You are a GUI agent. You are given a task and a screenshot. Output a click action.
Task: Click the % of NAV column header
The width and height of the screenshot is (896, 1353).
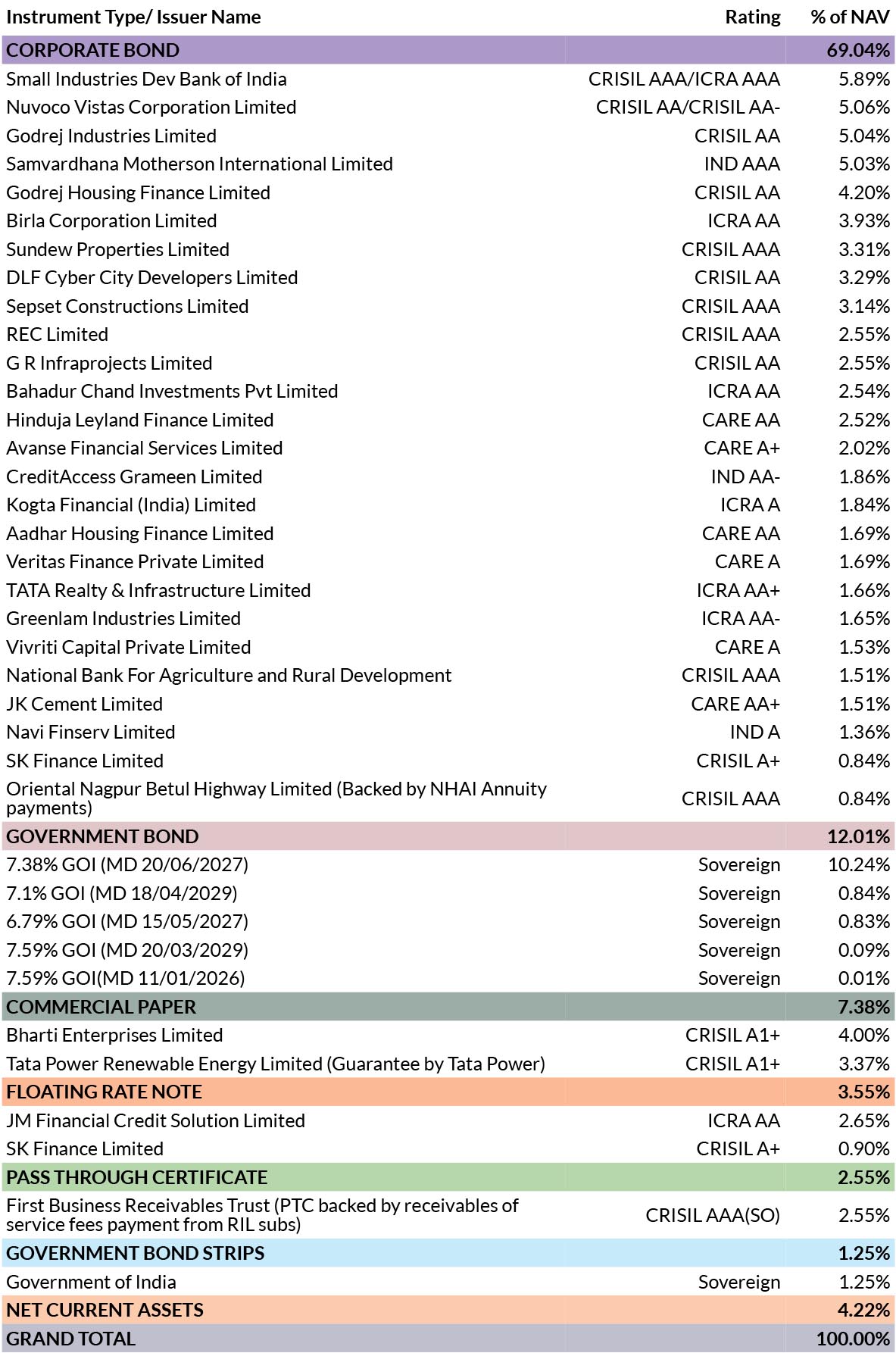coord(850,17)
